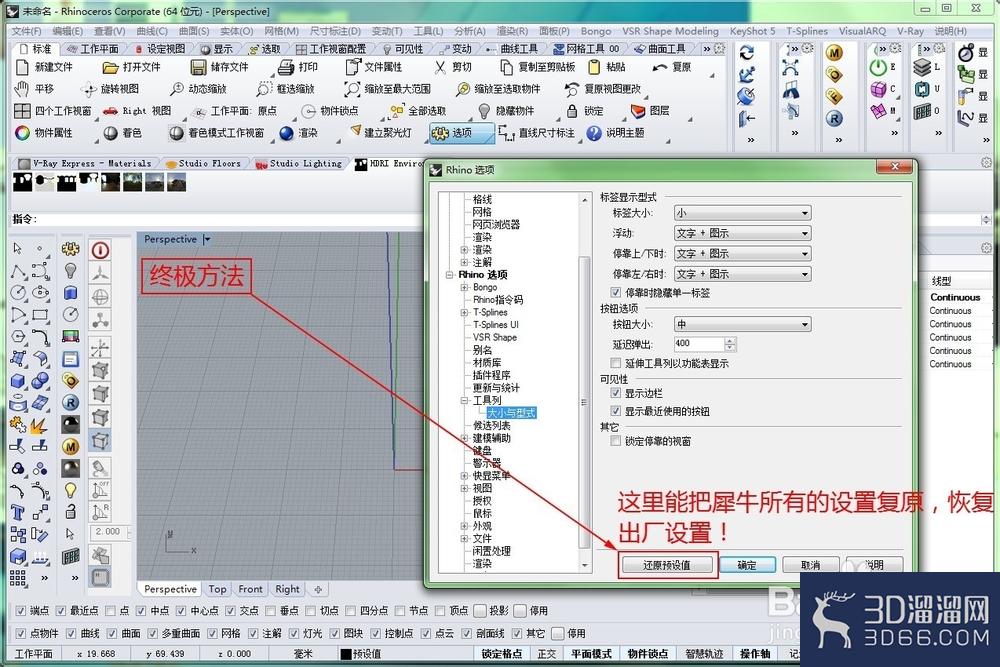1000x667 pixels.
Task: Collapse the 工具列 tree node
Action: click(x=464, y=400)
